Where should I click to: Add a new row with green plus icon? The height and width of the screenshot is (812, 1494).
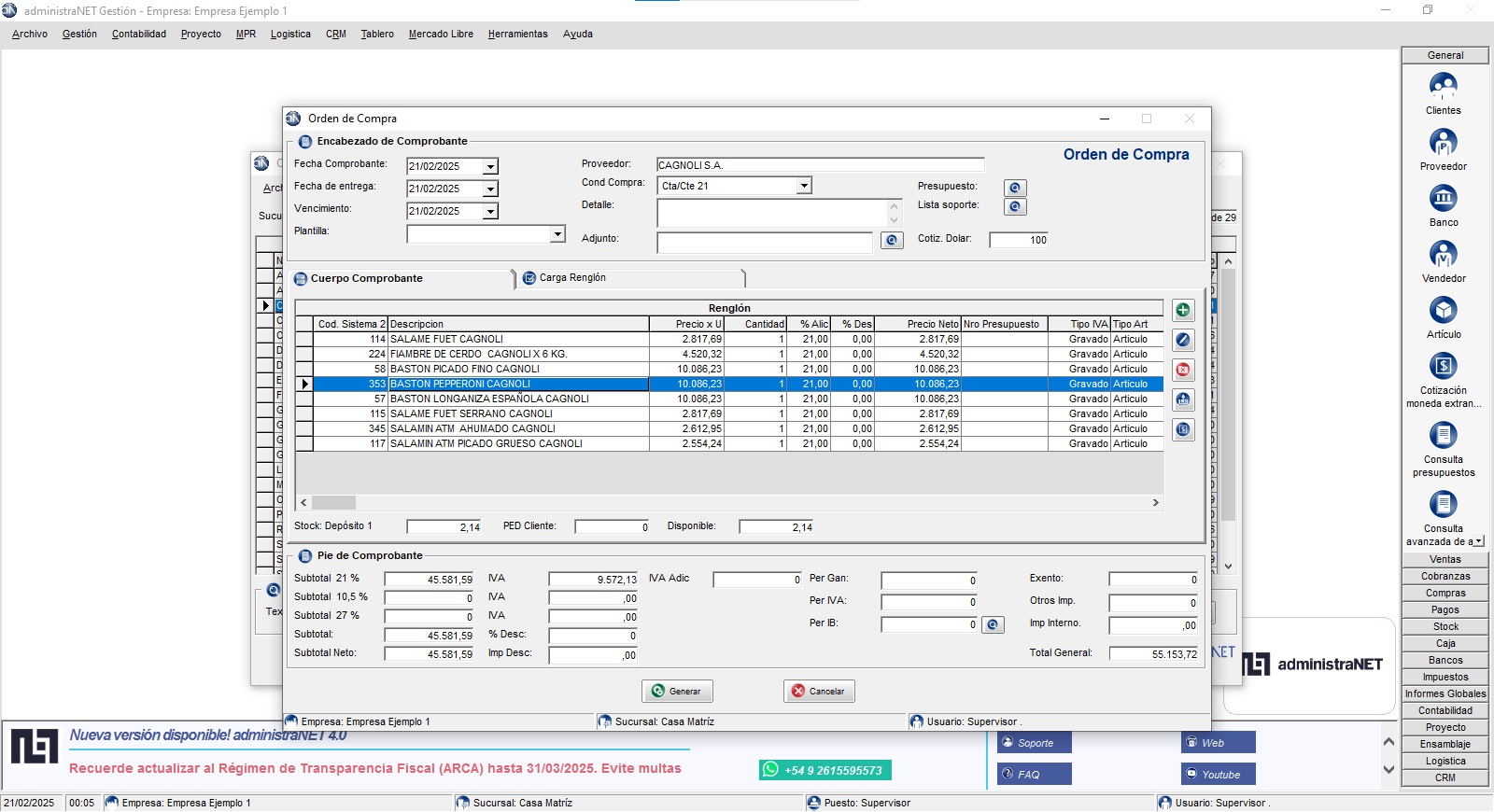(1183, 310)
